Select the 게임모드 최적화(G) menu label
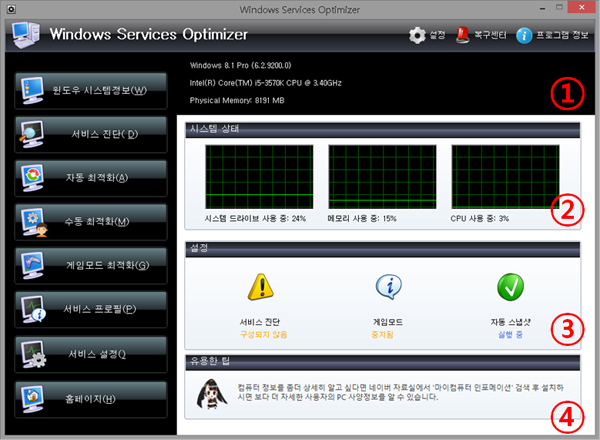 [108, 266]
